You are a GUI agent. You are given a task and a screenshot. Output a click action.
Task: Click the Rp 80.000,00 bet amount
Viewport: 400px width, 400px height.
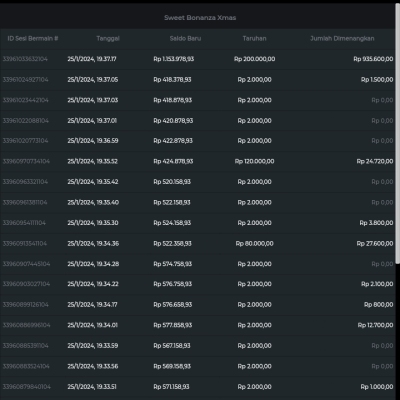255,243
